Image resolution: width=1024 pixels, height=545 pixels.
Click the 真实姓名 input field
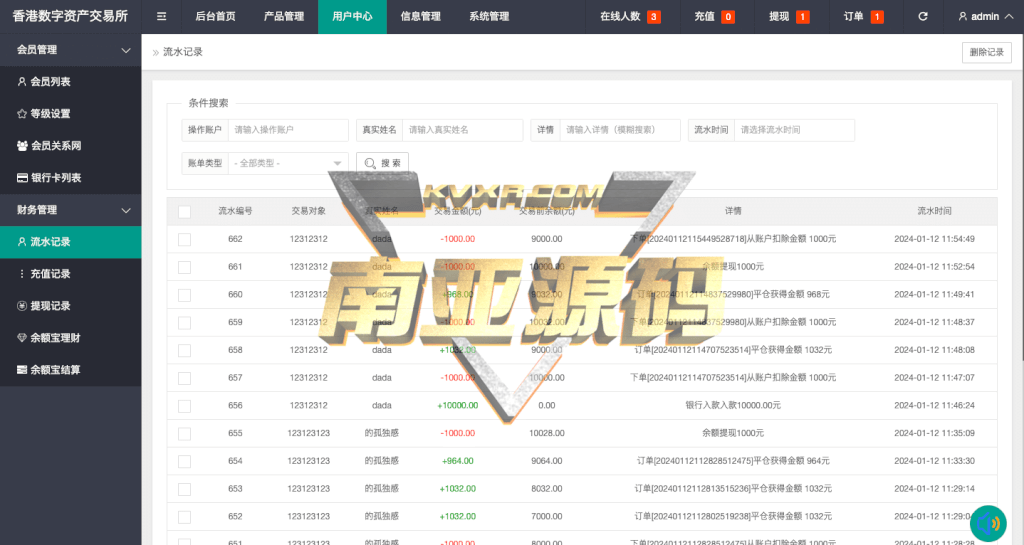pyautogui.click(x=462, y=130)
